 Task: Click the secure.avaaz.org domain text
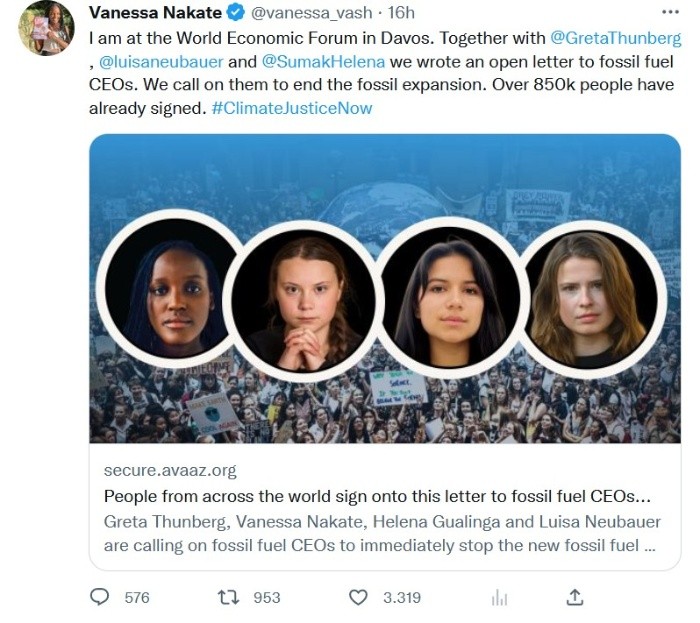click(x=170, y=470)
